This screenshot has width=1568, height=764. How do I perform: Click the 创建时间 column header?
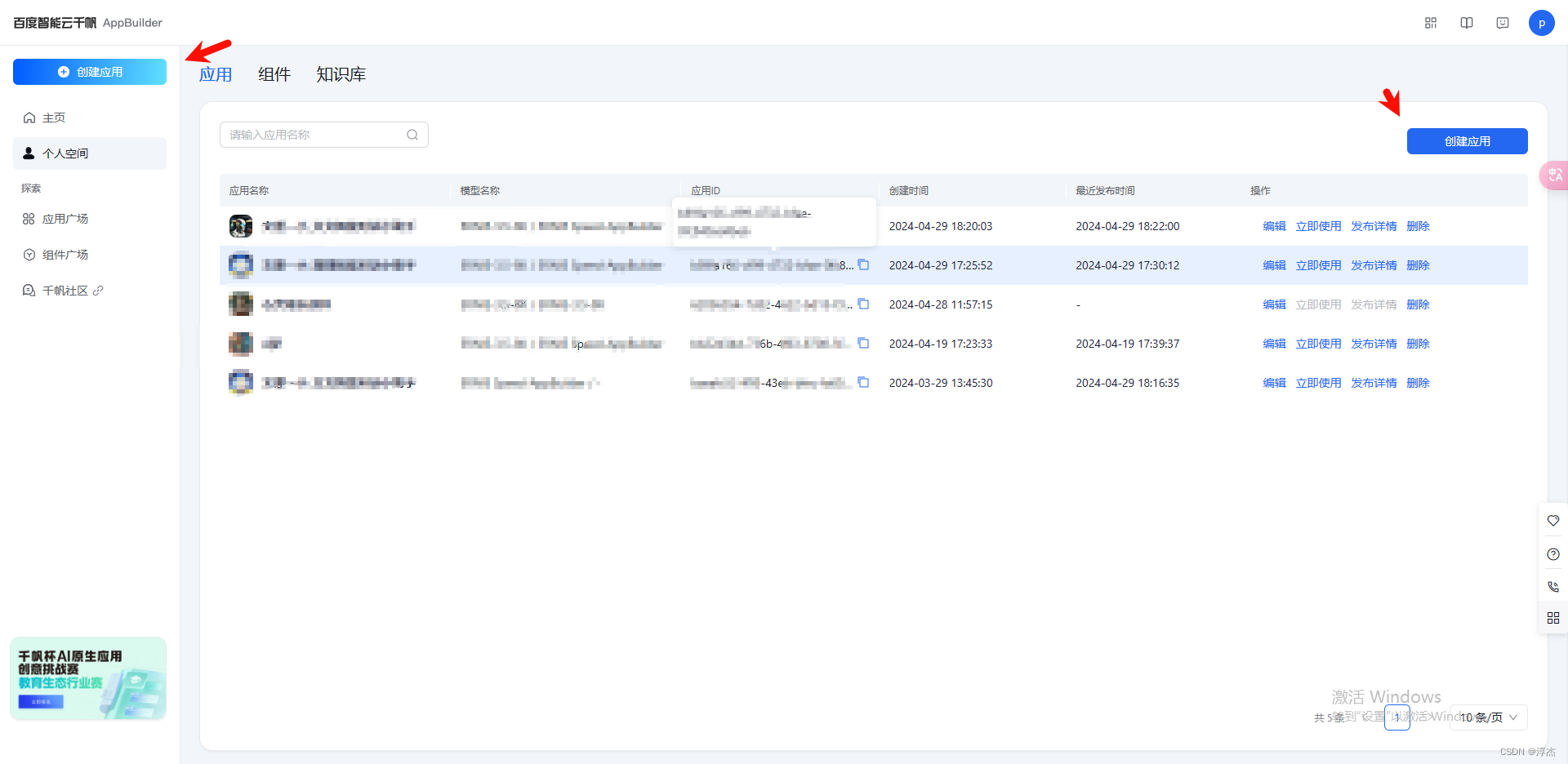click(x=908, y=190)
